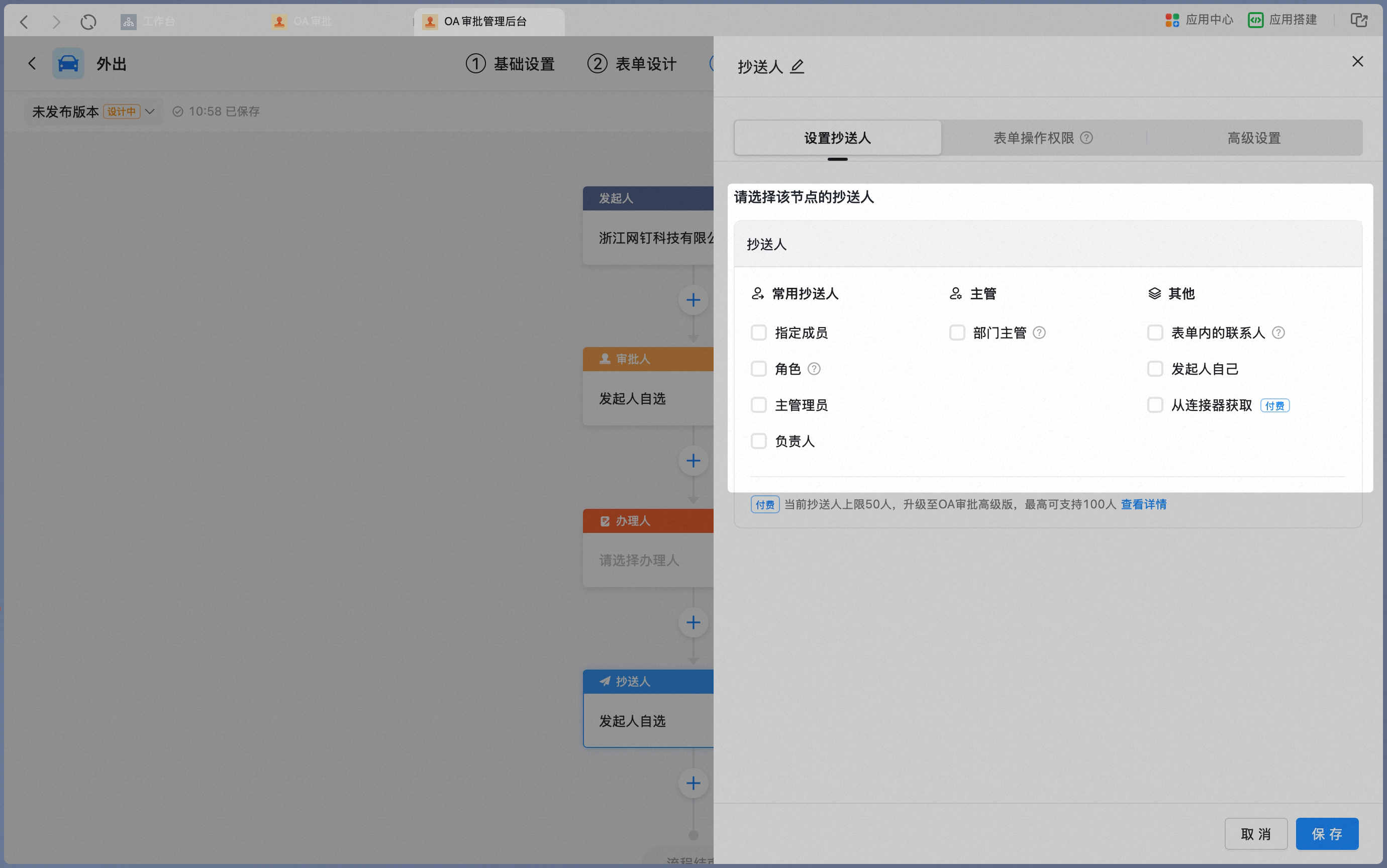Close the 抄送人 settings panel

1357,61
